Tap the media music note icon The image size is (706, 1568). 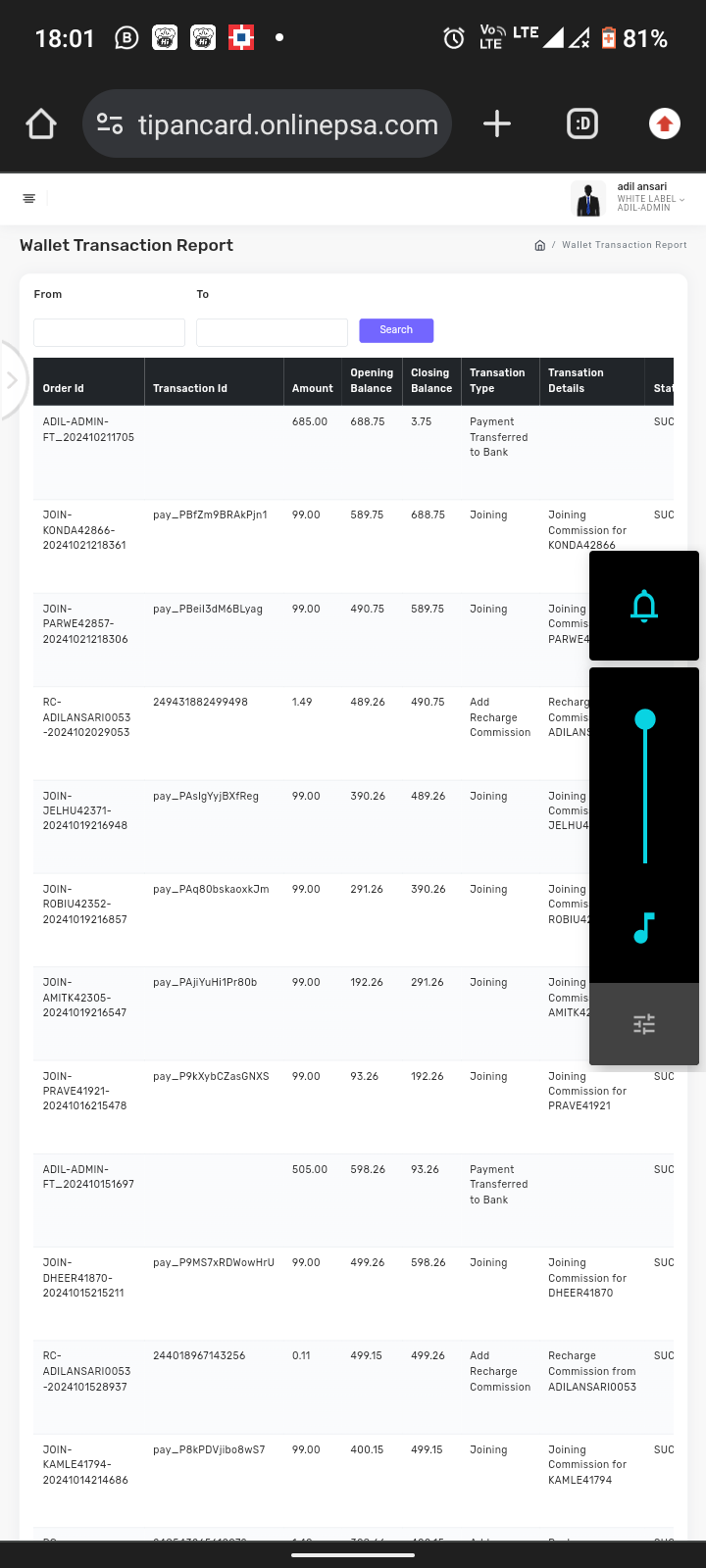coord(644,927)
